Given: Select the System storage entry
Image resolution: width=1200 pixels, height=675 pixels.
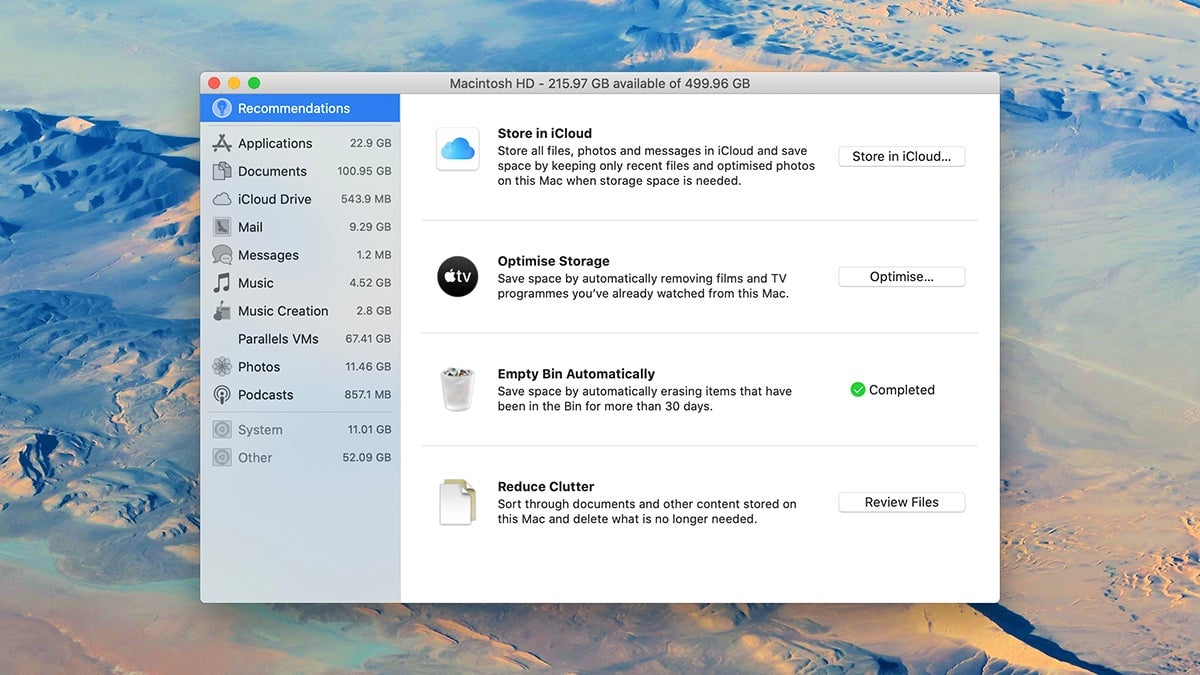Looking at the screenshot, I should [x=260, y=428].
